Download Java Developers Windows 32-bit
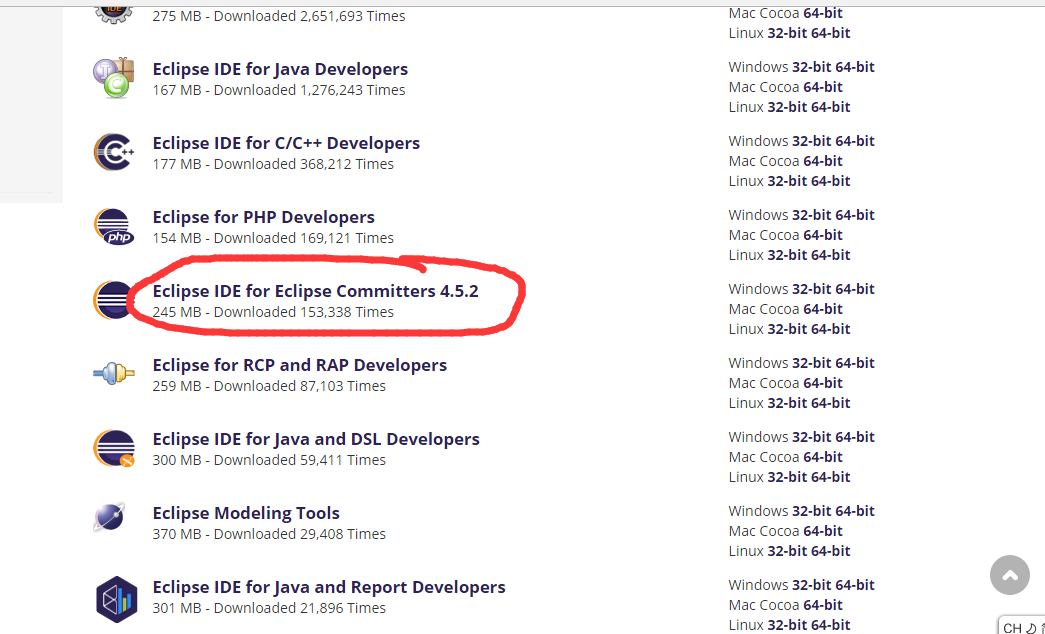Image resolution: width=1045 pixels, height=634 pixels. (x=811, y=67)
